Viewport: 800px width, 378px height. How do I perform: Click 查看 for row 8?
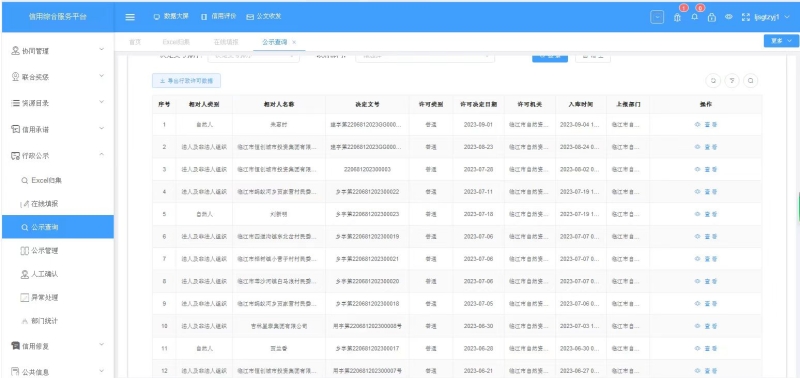(706, 282)
